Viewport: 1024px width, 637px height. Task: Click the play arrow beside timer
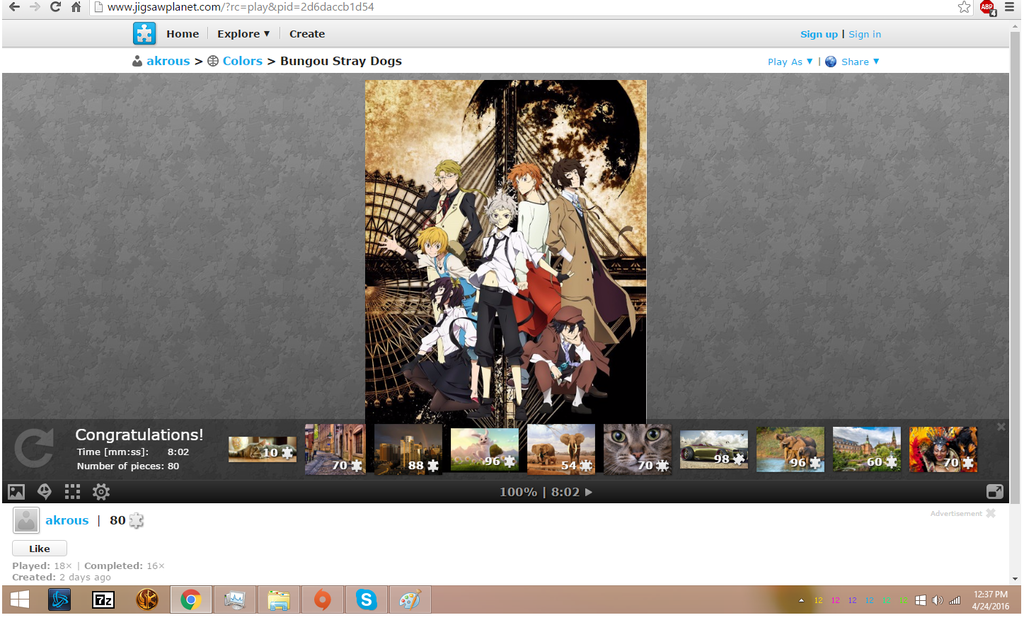(588, 492)
